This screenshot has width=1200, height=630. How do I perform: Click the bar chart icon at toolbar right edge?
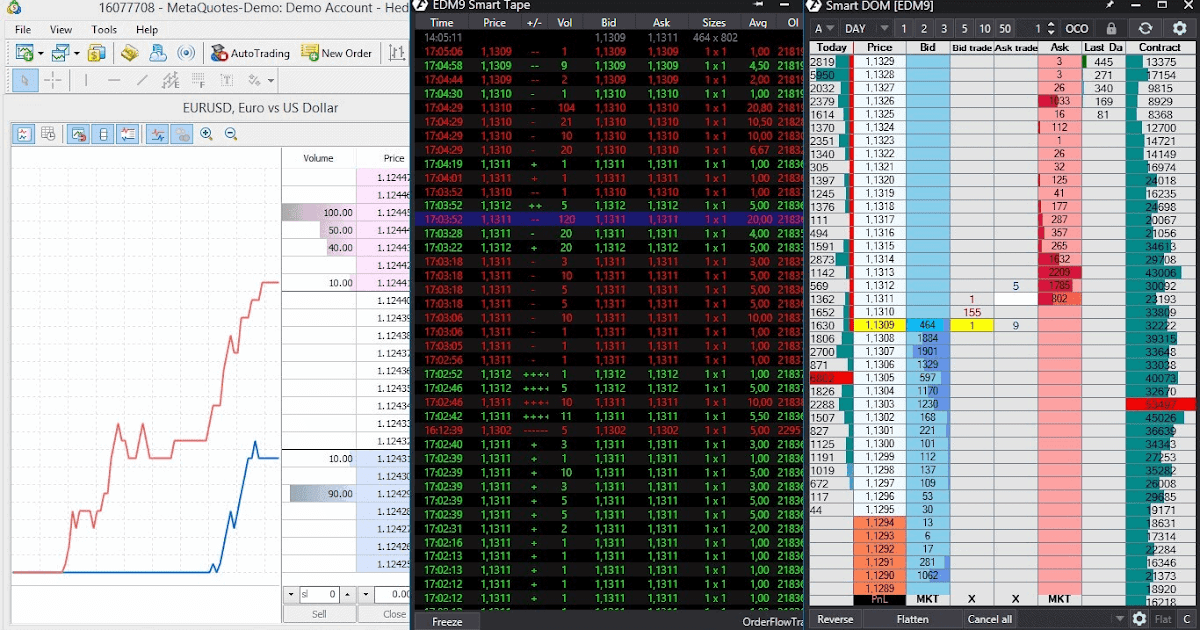(x=397, y=53)
